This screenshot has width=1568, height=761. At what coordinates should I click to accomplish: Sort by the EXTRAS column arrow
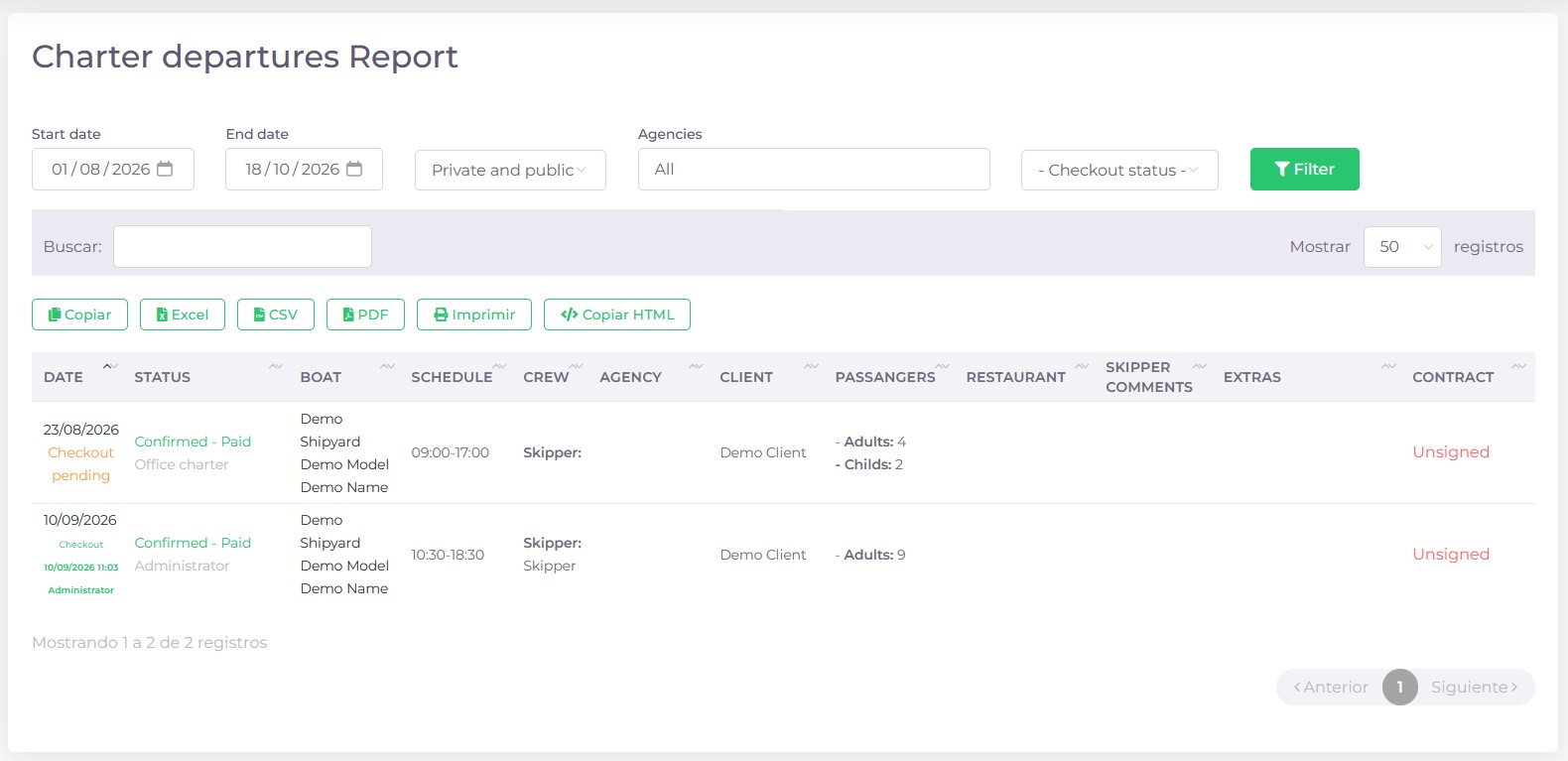pos(1388,366)
